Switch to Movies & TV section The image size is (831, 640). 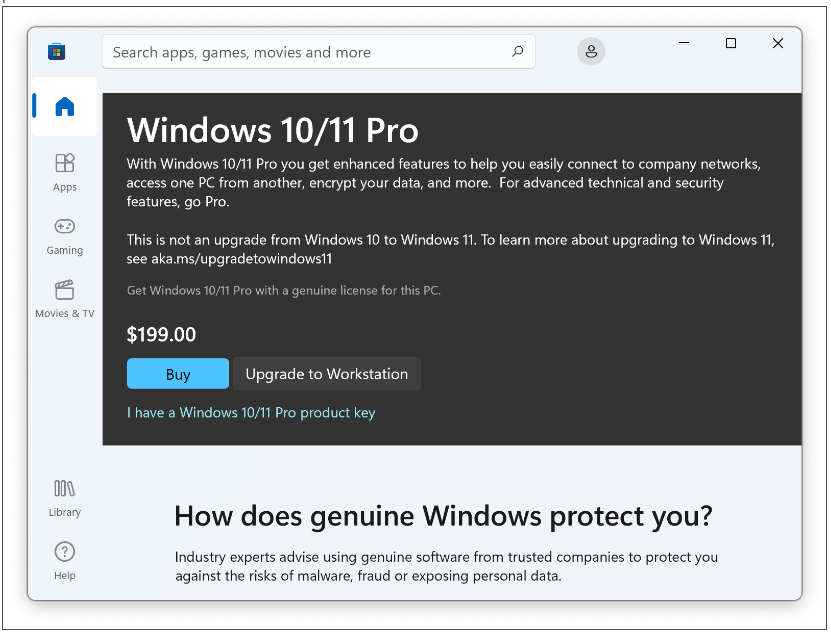coord(65,298)
